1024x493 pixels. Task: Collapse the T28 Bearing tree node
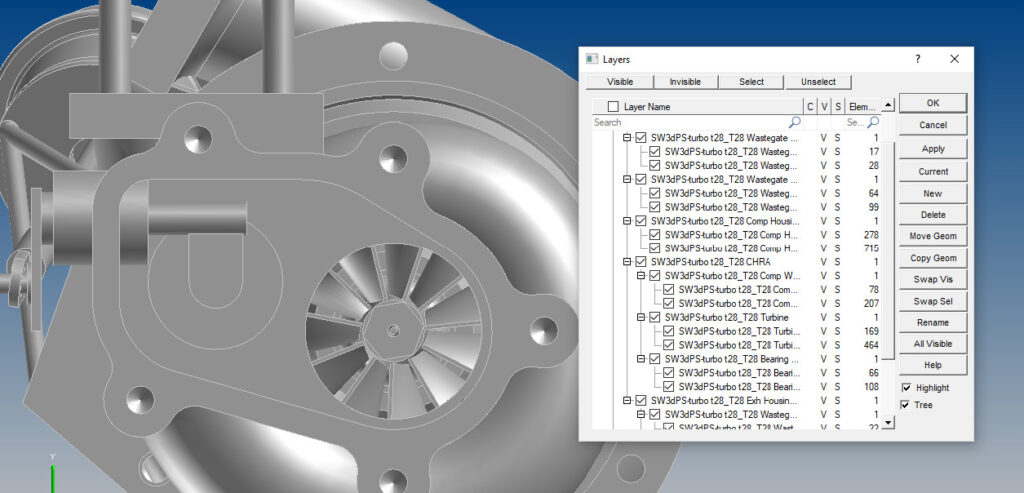coord(641,359)
